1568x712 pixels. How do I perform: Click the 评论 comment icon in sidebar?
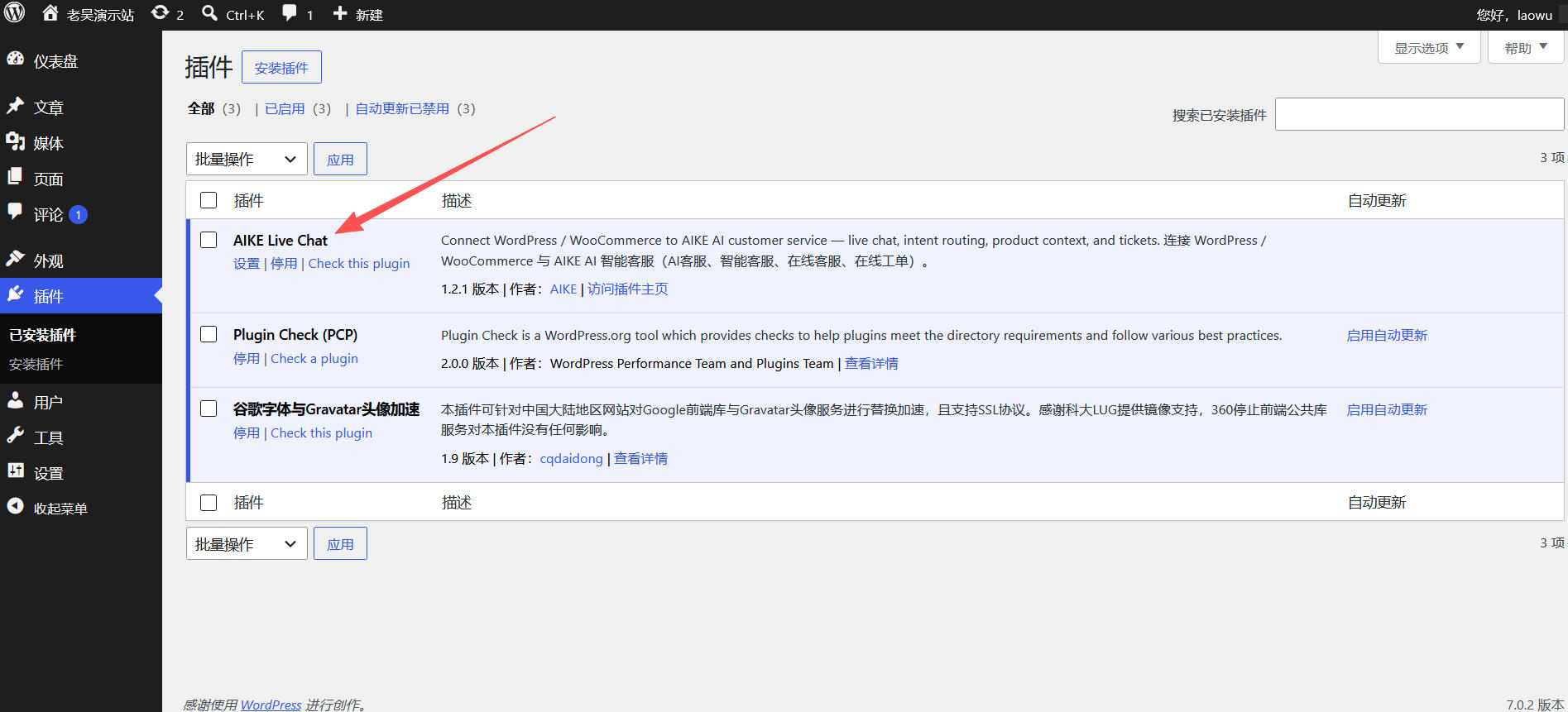(16, 213)
